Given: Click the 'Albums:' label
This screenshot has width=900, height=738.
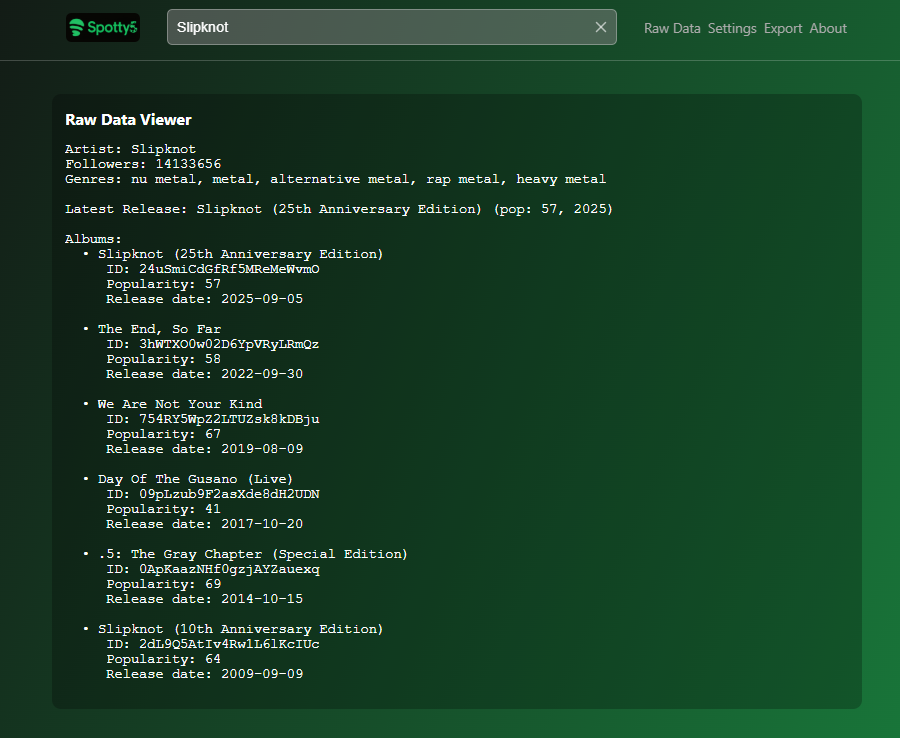Looking at the screenshot, I should 93,239.
